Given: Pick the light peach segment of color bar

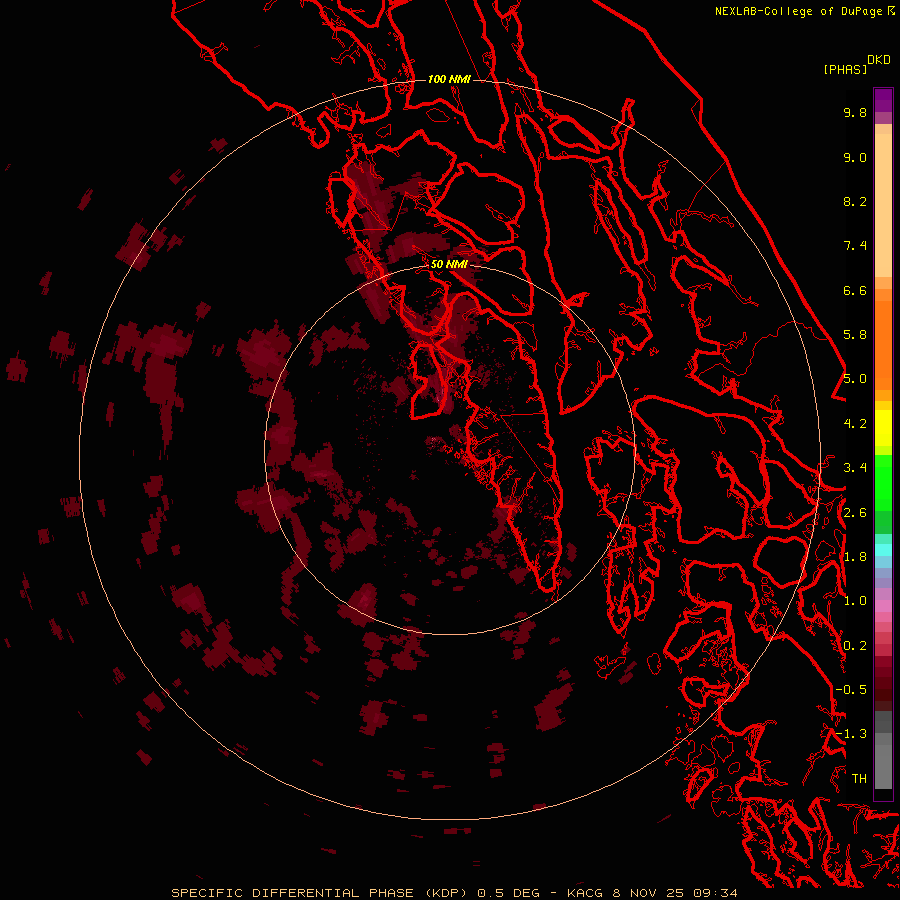Looking at the screenshot, I should [x=883, y=205].
